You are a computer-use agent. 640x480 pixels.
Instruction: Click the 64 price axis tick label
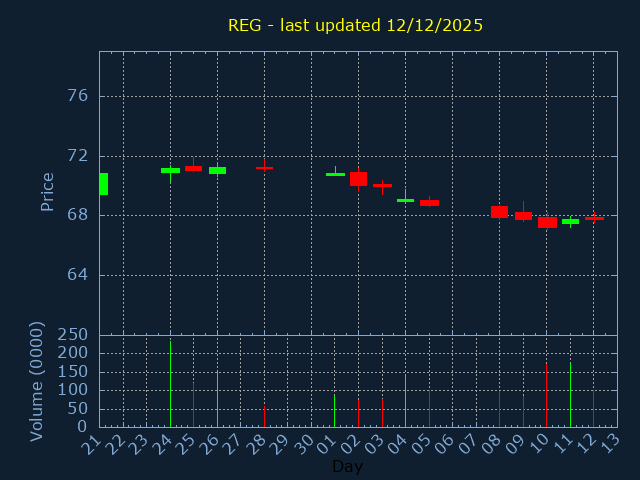77,275
